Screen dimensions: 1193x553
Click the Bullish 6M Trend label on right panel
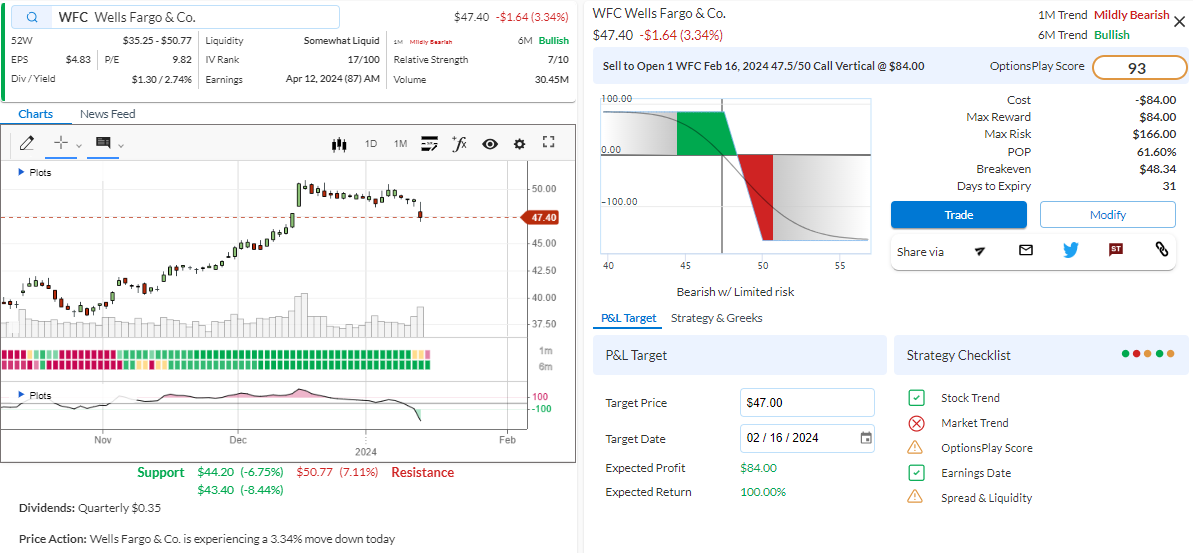(x=1112, y=34)
